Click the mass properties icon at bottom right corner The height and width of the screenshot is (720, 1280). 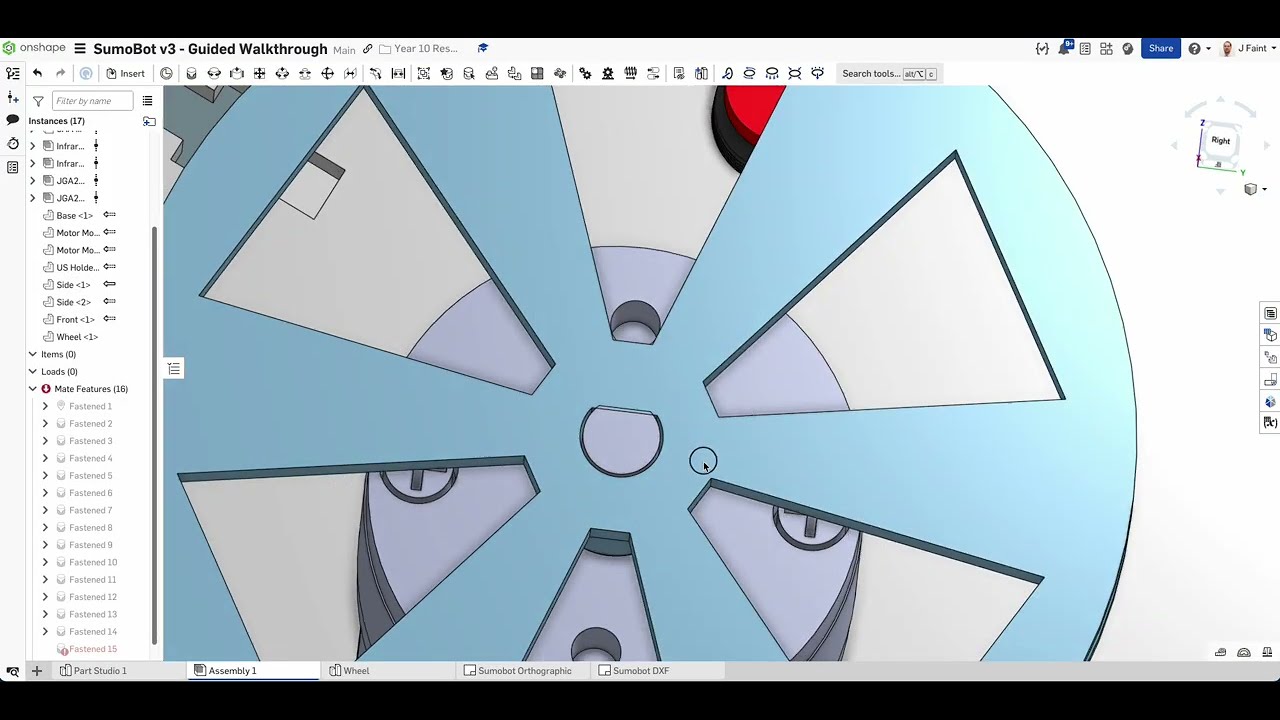click(x=1267, y=653)
